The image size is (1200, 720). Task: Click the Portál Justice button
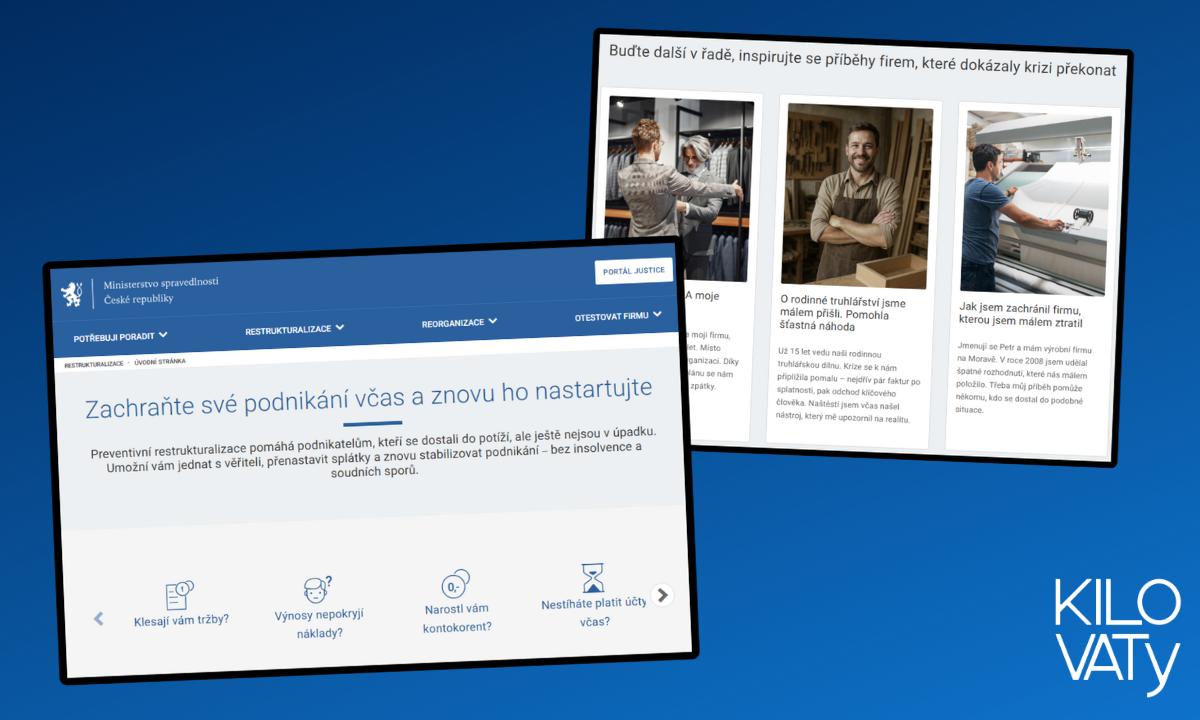click(x=633, y=271)
